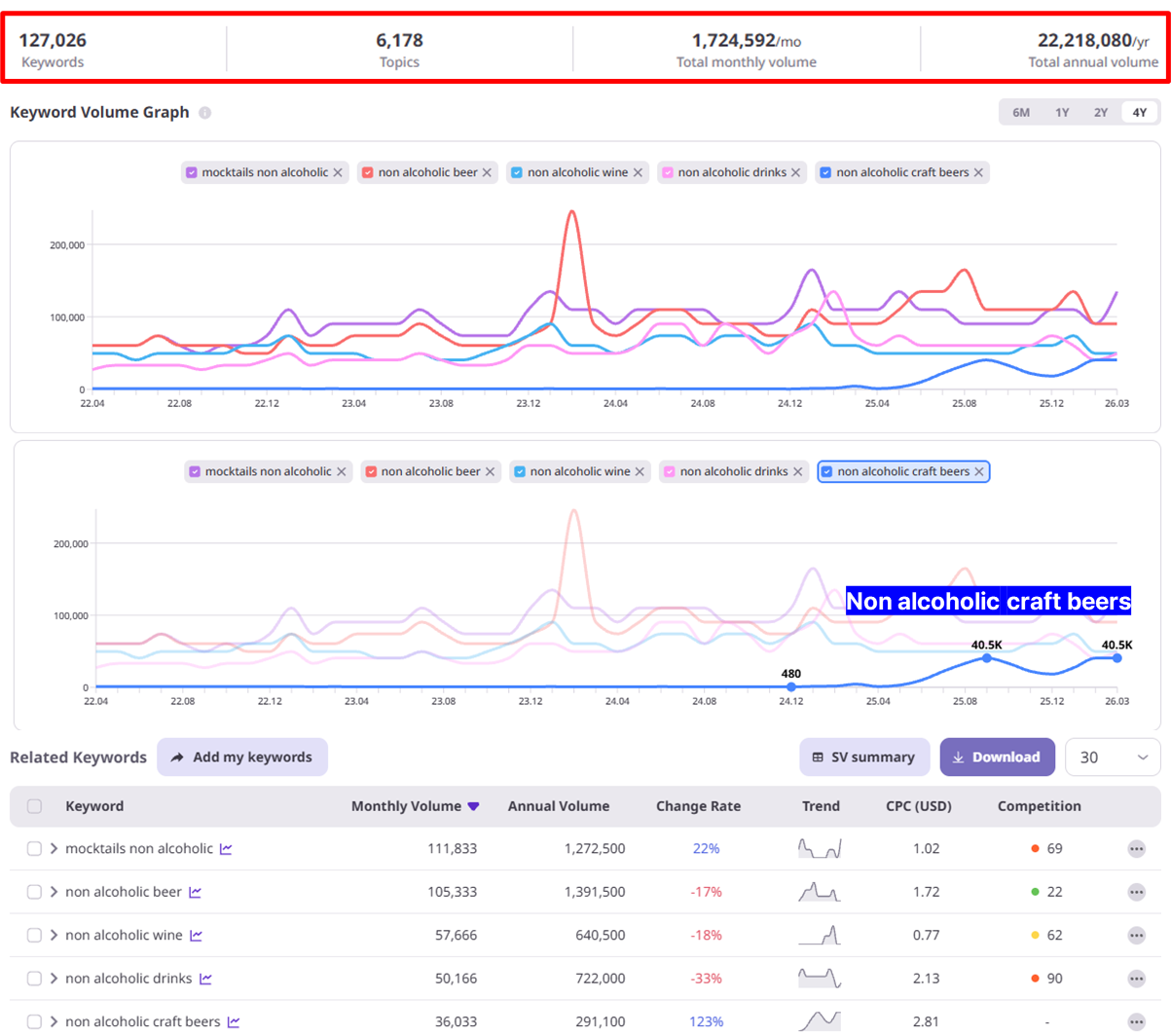
Task: Open trend sparkline for non alcoholic beer
Action: click(820, 891)
